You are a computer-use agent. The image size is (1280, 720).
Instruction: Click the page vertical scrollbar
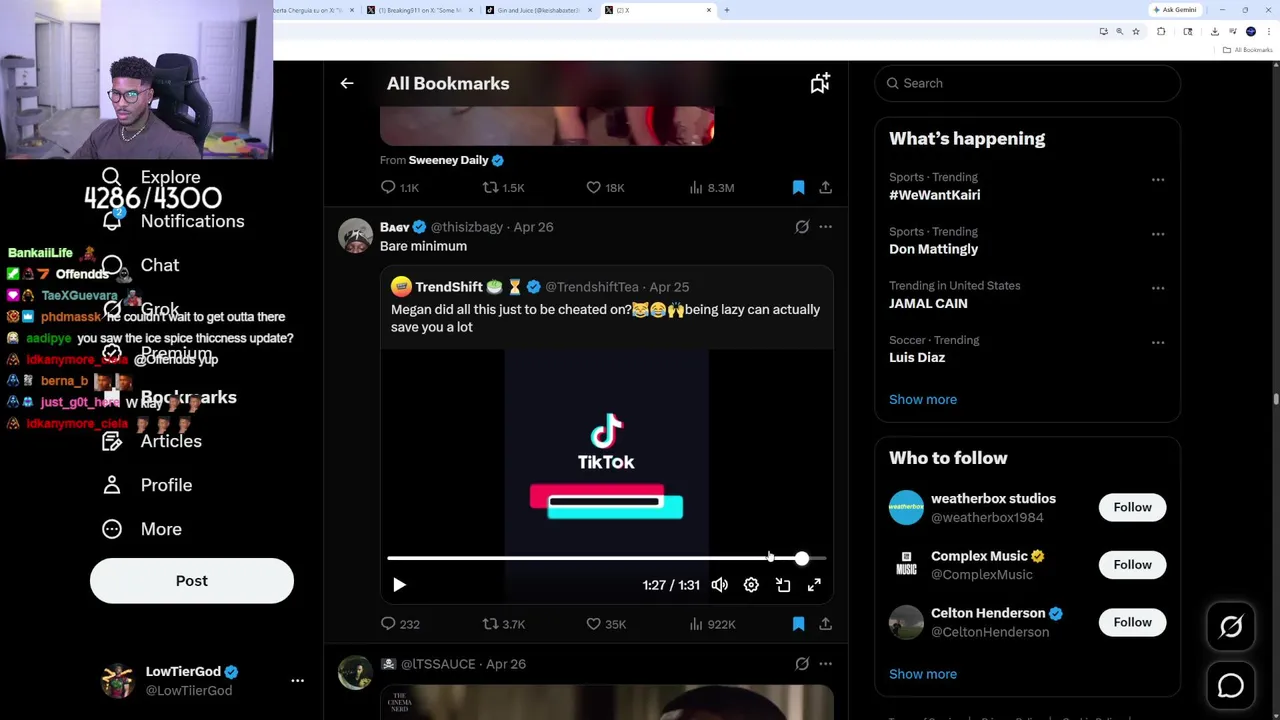click(1275, 400)
